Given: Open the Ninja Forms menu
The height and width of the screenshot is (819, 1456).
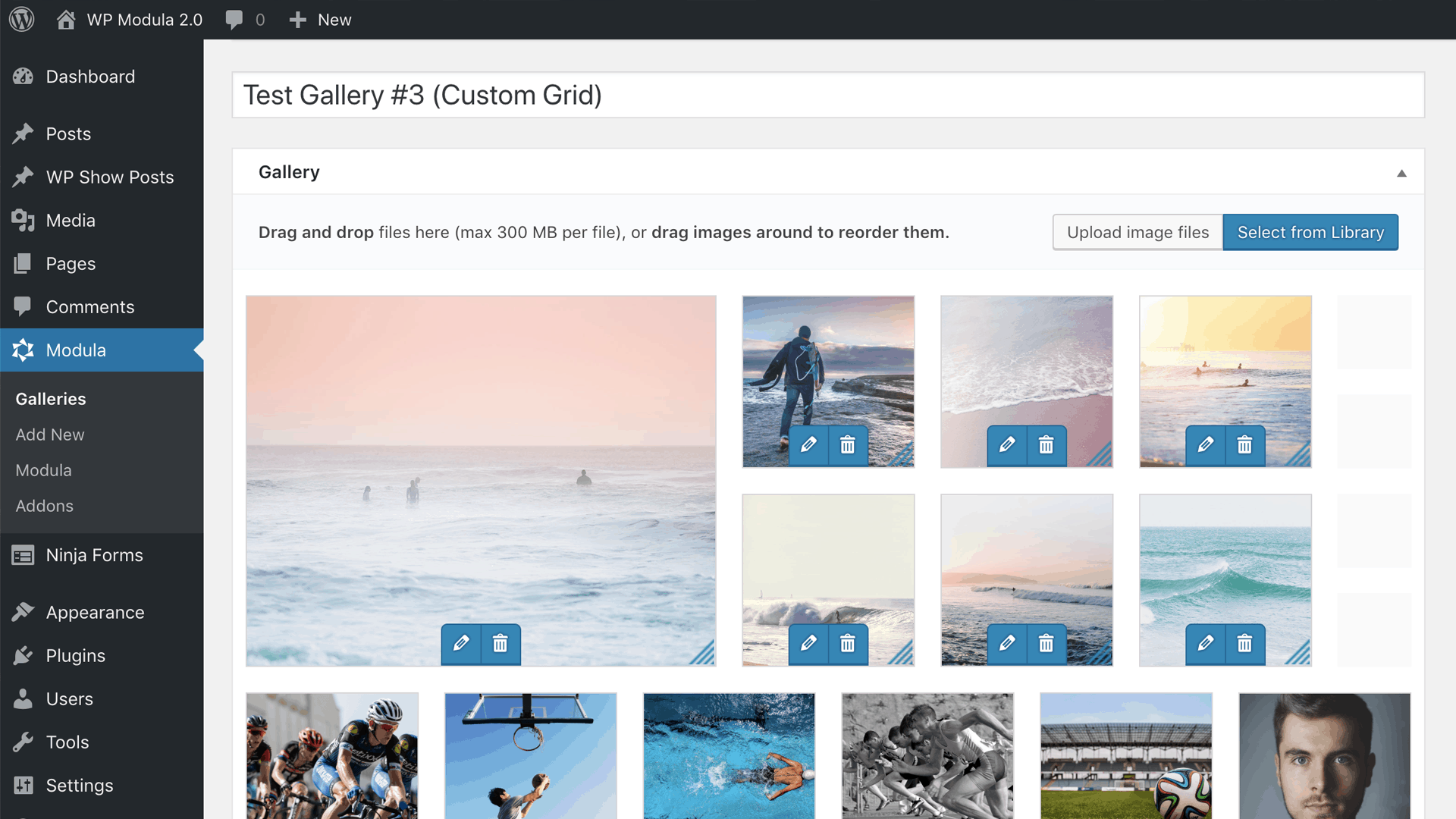Looking at the screenshot, I should pos(102,555).
